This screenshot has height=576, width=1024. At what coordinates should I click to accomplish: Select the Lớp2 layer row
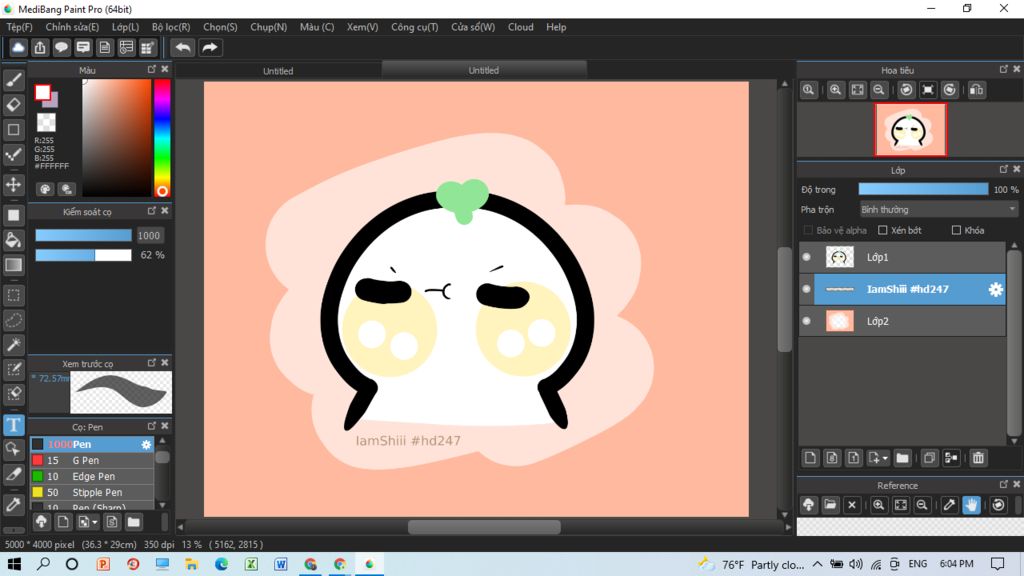[x=902, y=321]
